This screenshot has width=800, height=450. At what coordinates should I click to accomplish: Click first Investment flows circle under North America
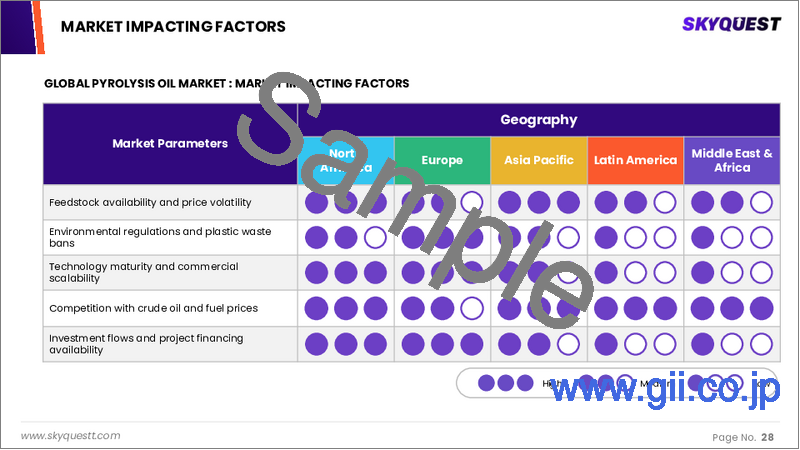[316, 344]
